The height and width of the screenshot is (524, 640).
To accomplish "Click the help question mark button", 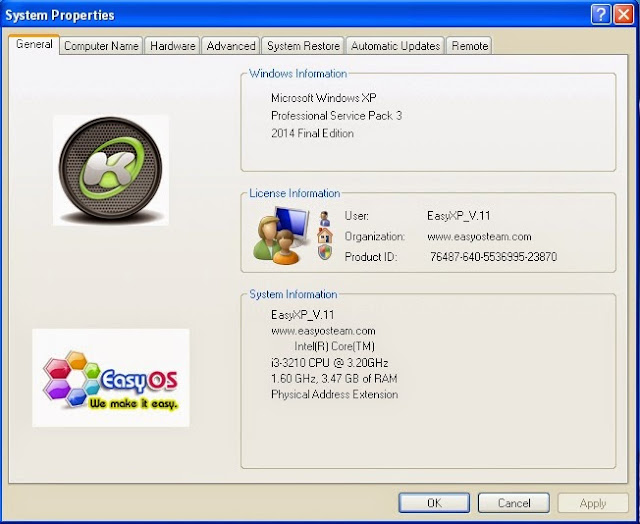I will point(601,14).
